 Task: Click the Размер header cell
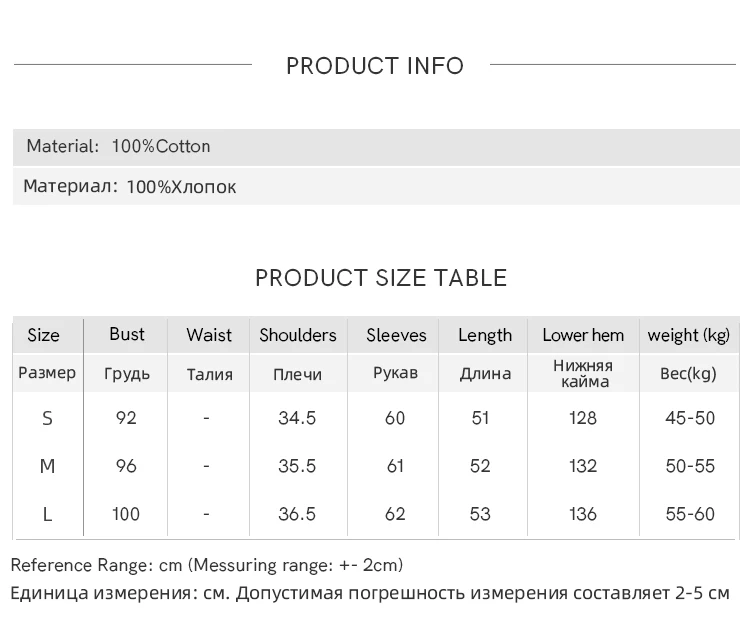point(47,373)
